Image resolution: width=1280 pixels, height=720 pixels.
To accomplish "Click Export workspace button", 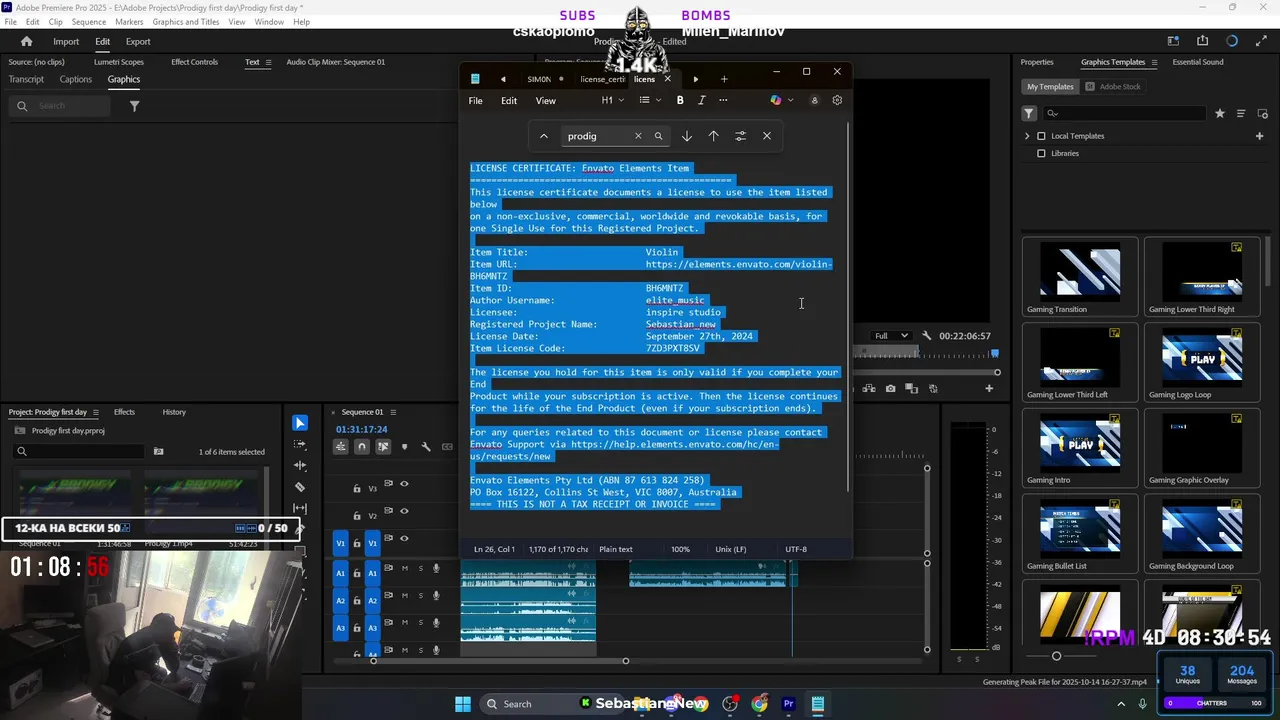I will (138, 41).
